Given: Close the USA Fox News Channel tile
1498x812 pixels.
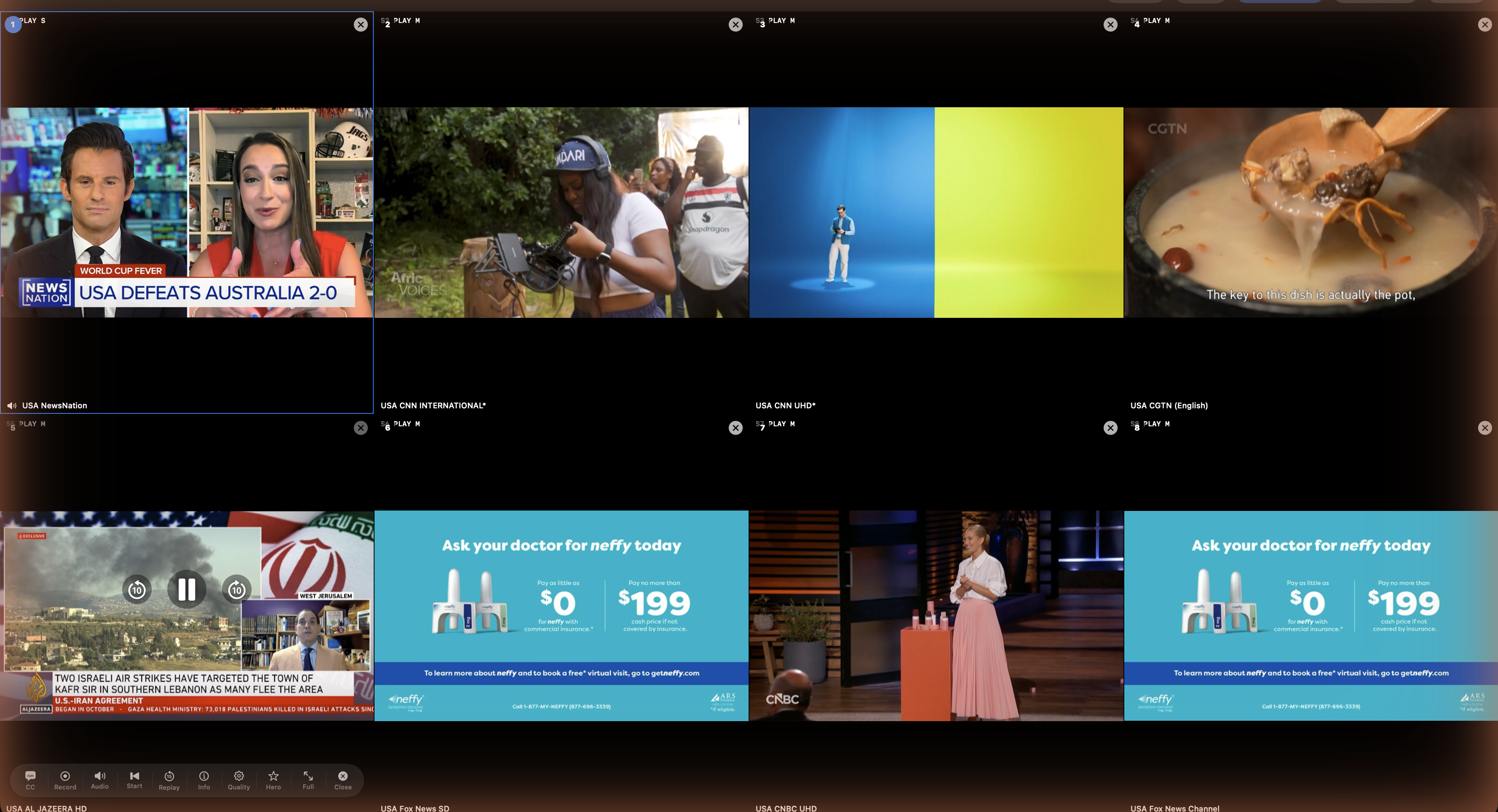Looking at the screenshot, I should tap(1485, 428).
